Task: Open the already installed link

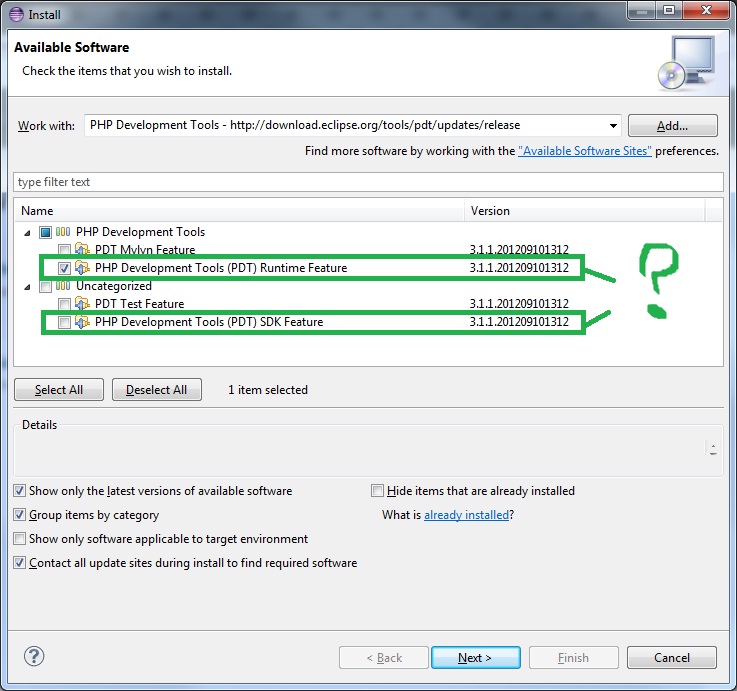Action: tap(466, 515)
